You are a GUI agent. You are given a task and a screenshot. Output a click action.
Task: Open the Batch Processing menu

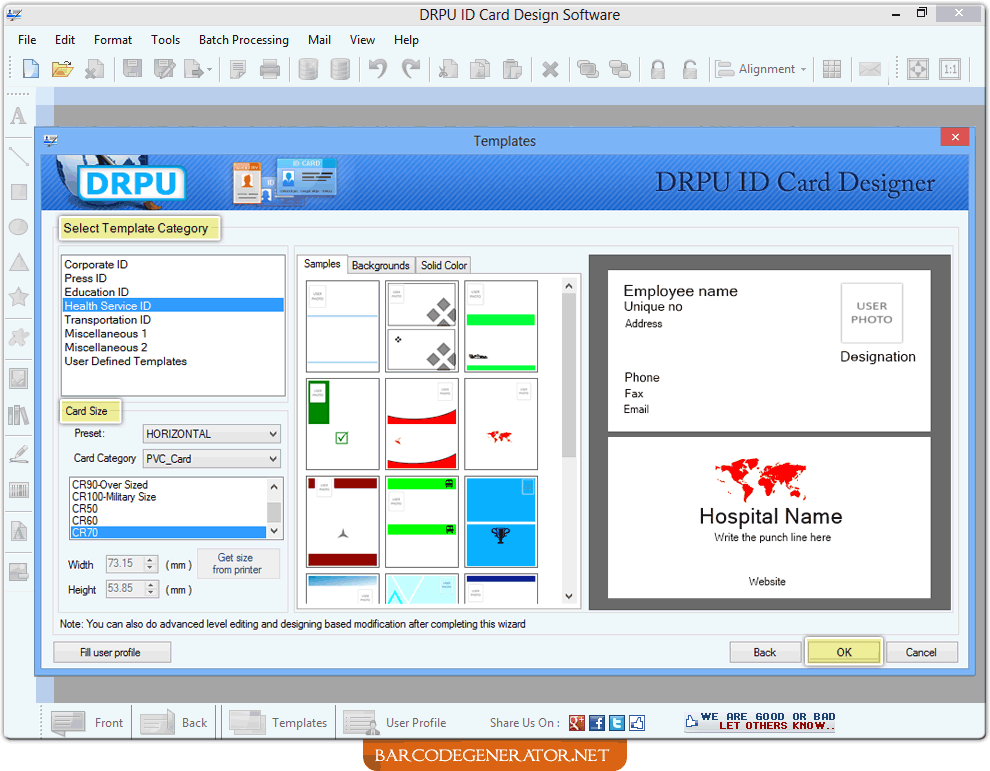tap(243, 40)
